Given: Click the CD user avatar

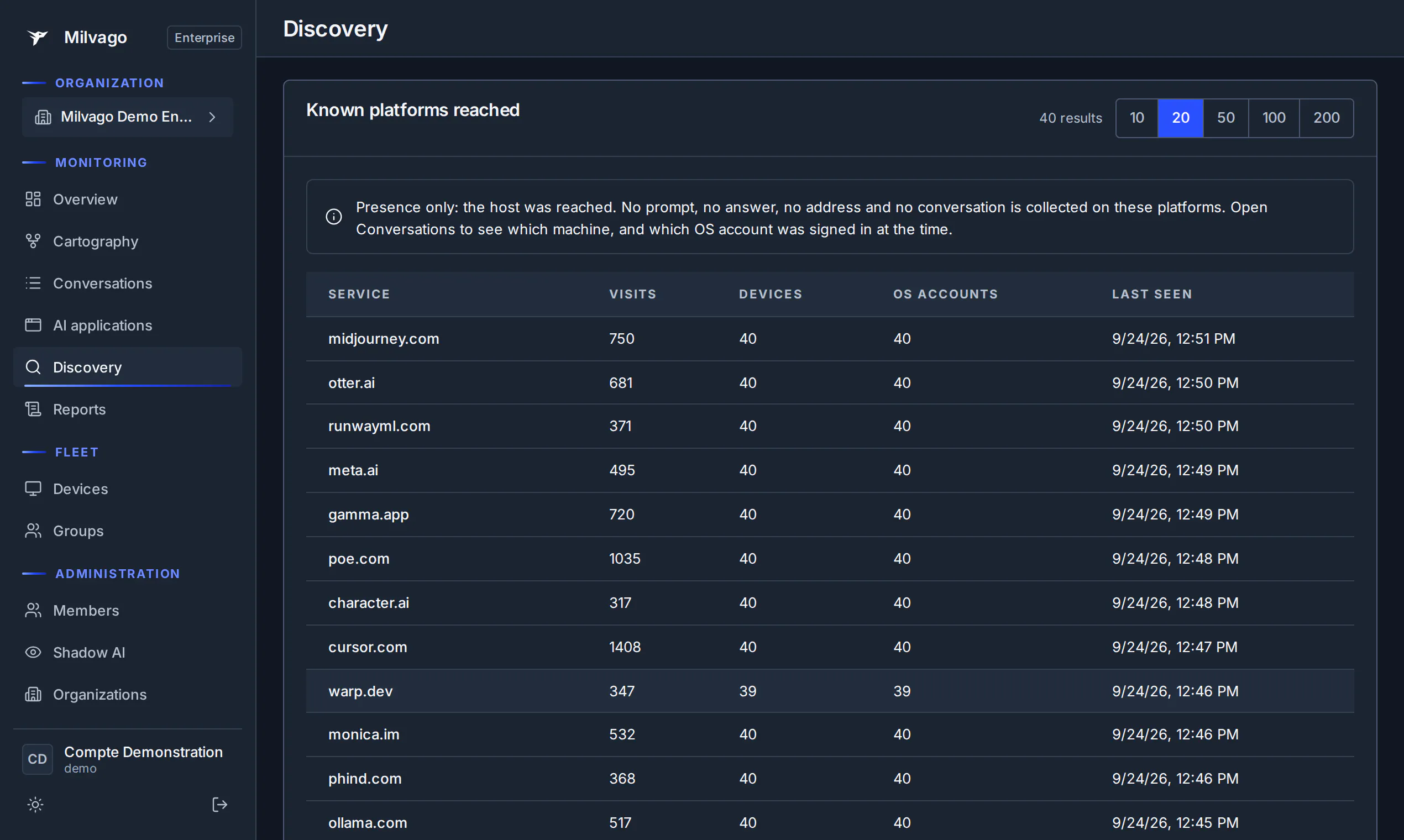Looking at the screenshot, I should click(x=38, y=759).
